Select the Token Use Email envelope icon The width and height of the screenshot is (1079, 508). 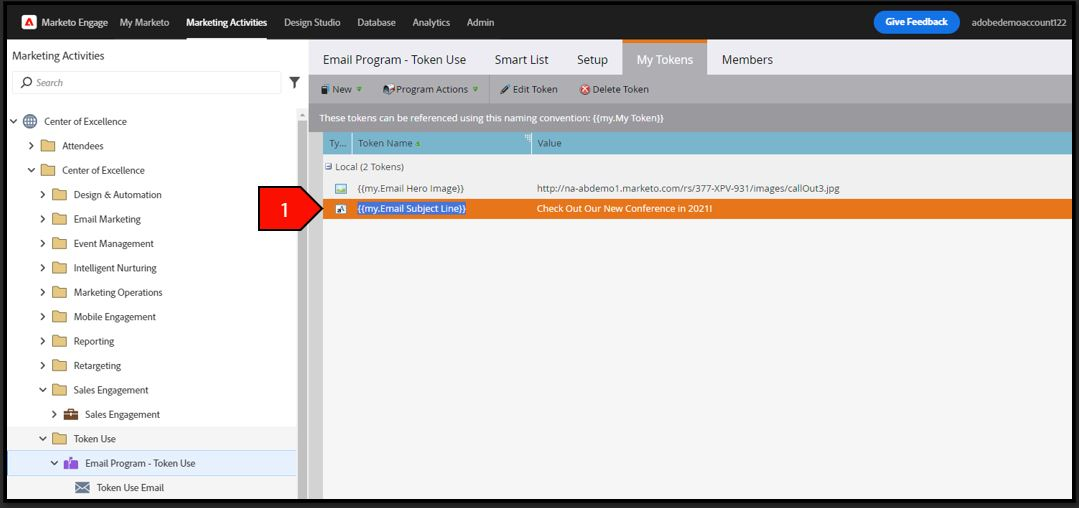(x=82, y=488)
